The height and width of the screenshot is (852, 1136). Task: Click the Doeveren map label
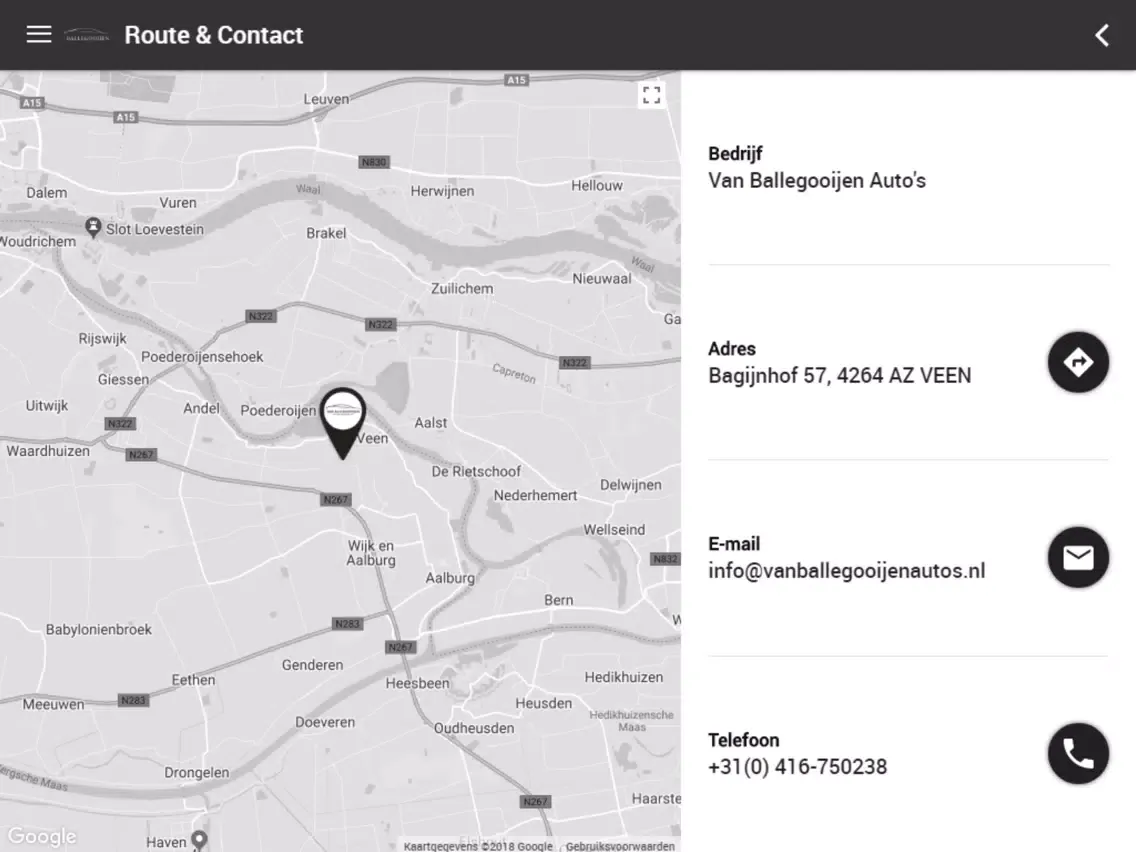325,722
